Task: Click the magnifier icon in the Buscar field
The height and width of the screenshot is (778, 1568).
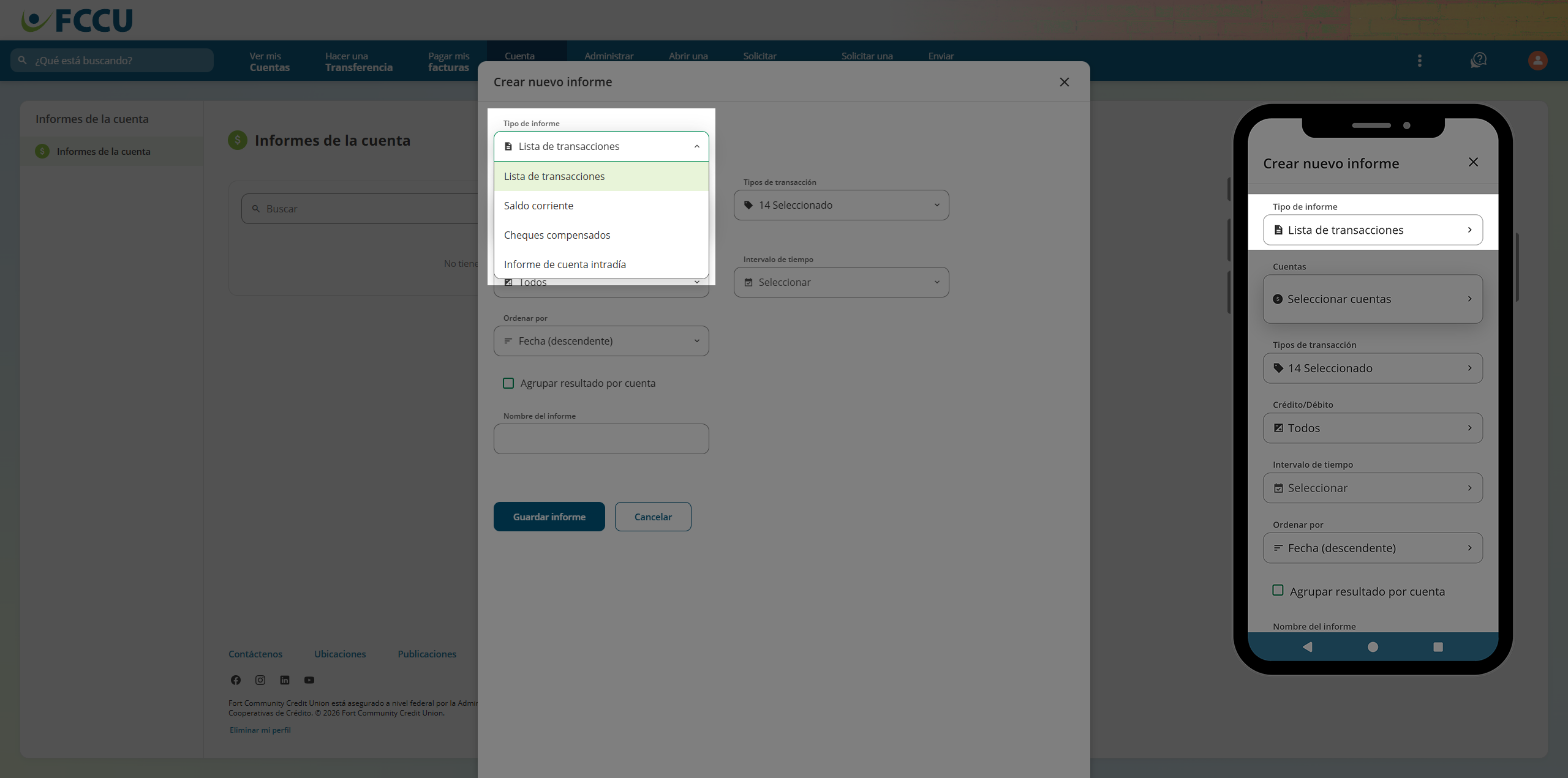Action: coord(256,209)
